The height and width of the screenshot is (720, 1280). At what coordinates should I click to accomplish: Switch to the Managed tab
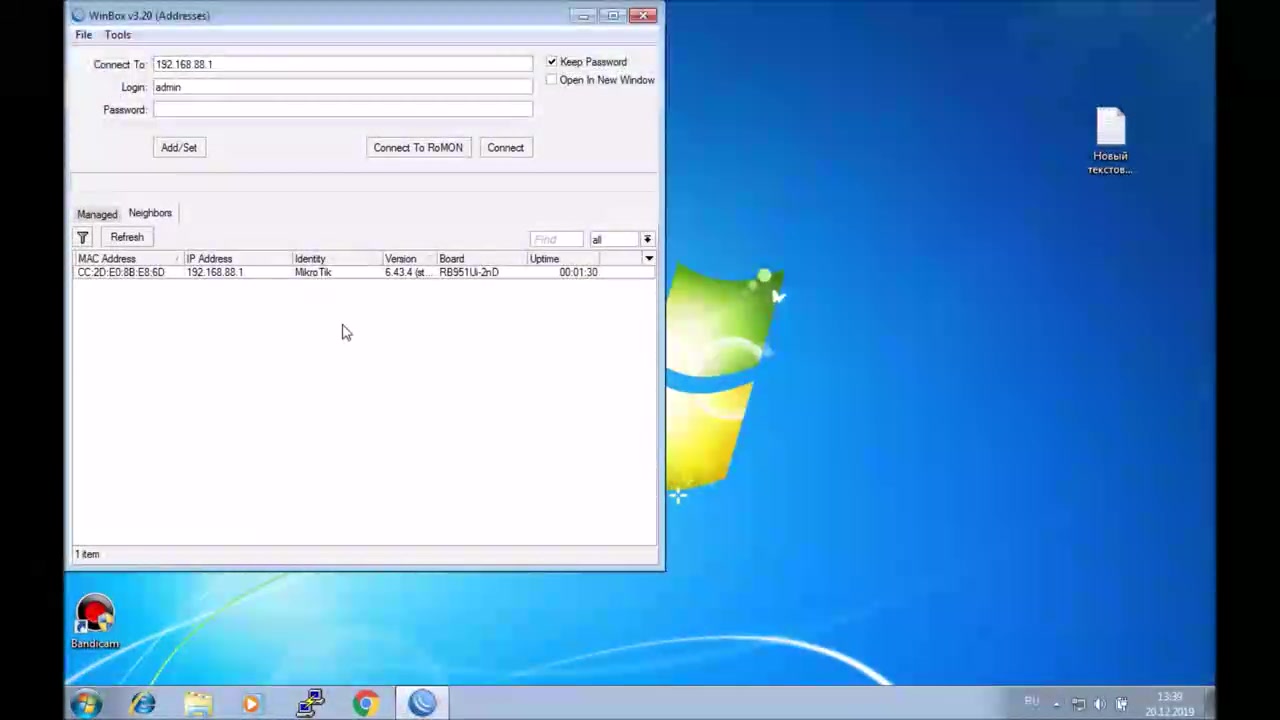point(97,214)
